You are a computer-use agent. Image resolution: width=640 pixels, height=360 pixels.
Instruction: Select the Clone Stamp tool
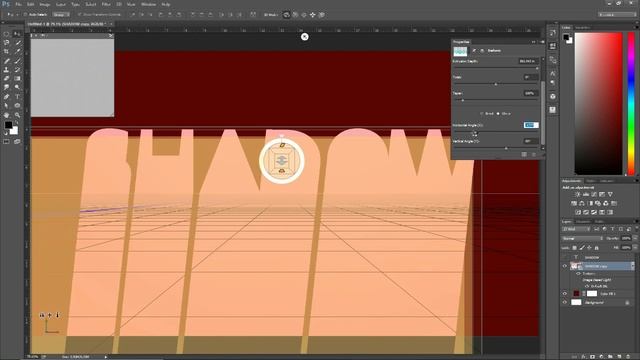(7, 70)
